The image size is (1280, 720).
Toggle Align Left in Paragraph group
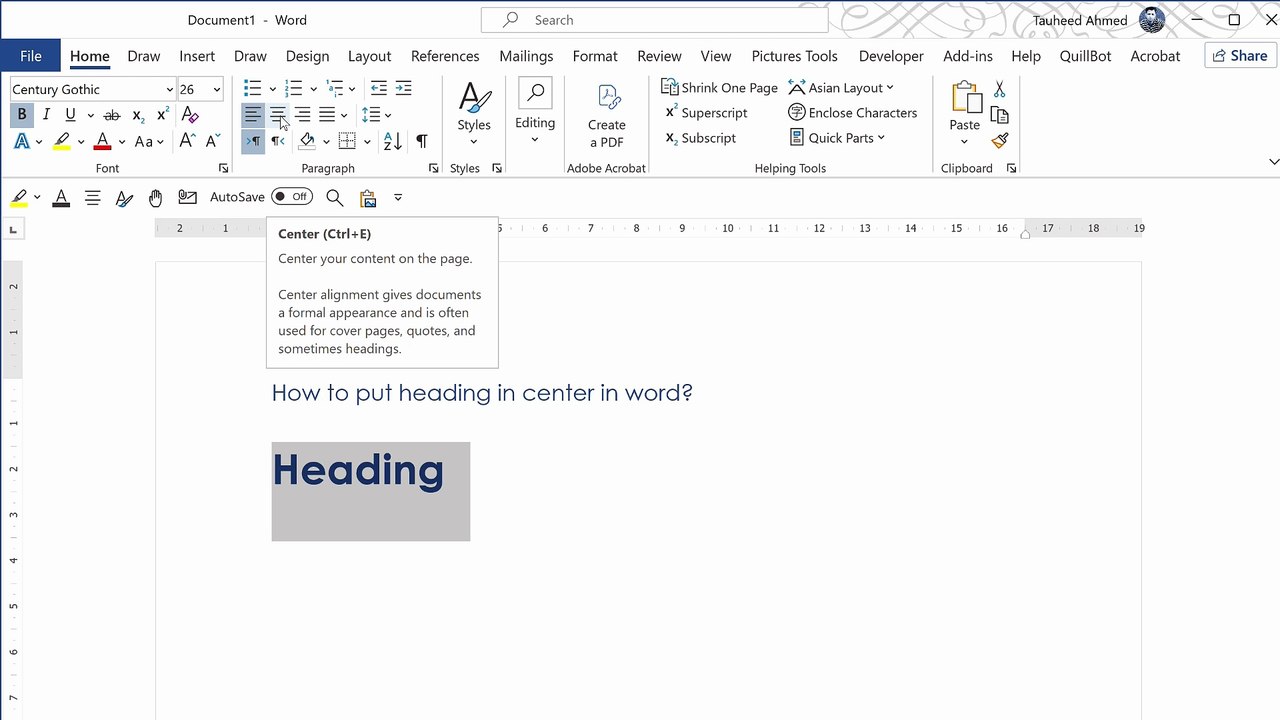click(253, 115)
